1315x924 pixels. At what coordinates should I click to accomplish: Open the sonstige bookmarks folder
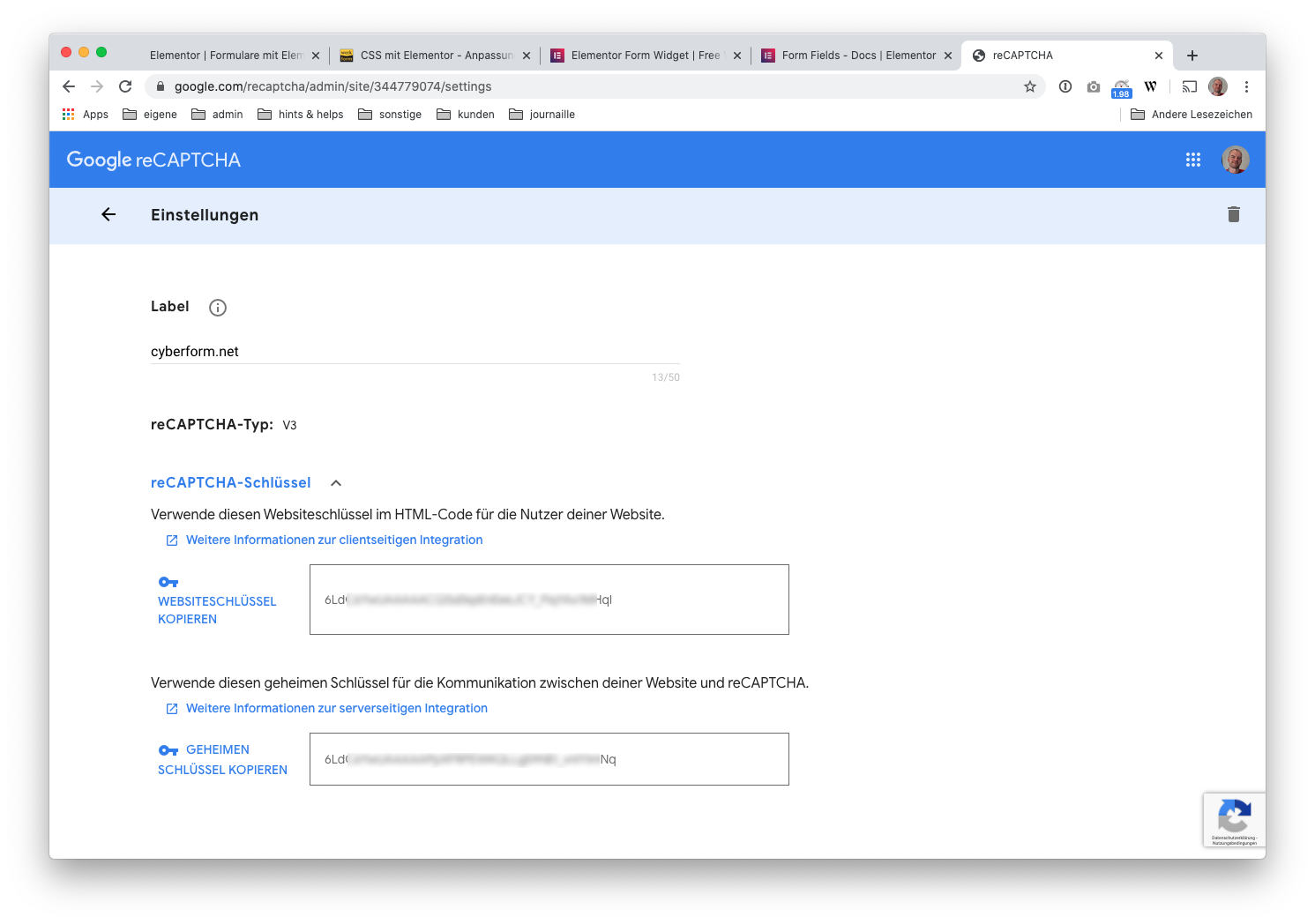pyautogui.click(x=390, y=115)
